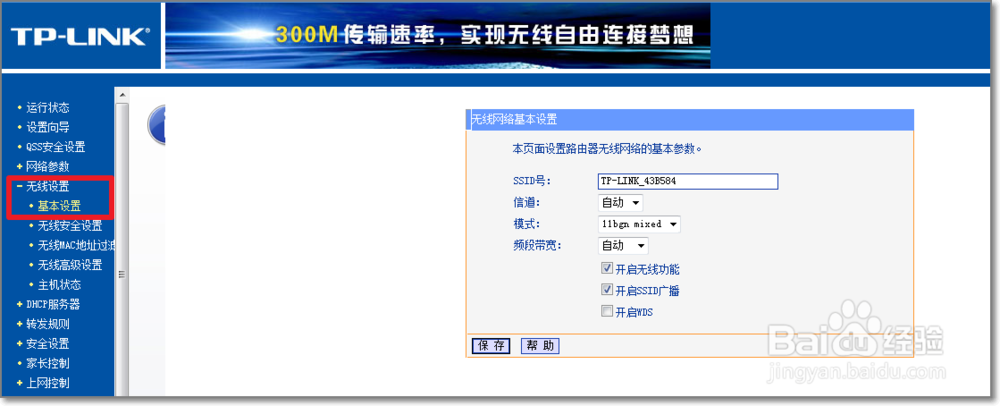The image size is (1000, 406).
Task: Expand 安全设置 section
Action: point(48,344)
